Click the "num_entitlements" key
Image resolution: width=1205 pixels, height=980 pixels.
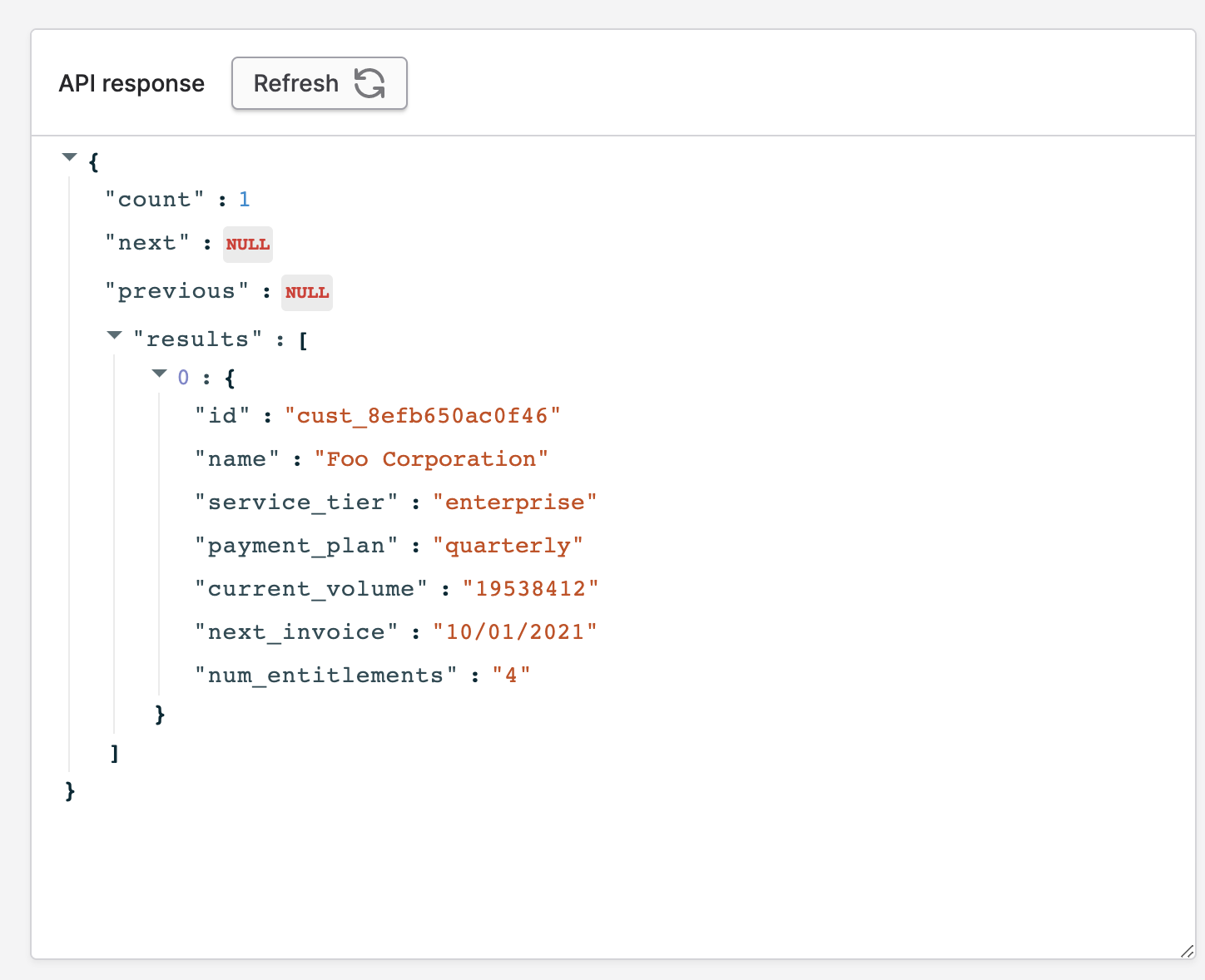(x=326, y=676)
